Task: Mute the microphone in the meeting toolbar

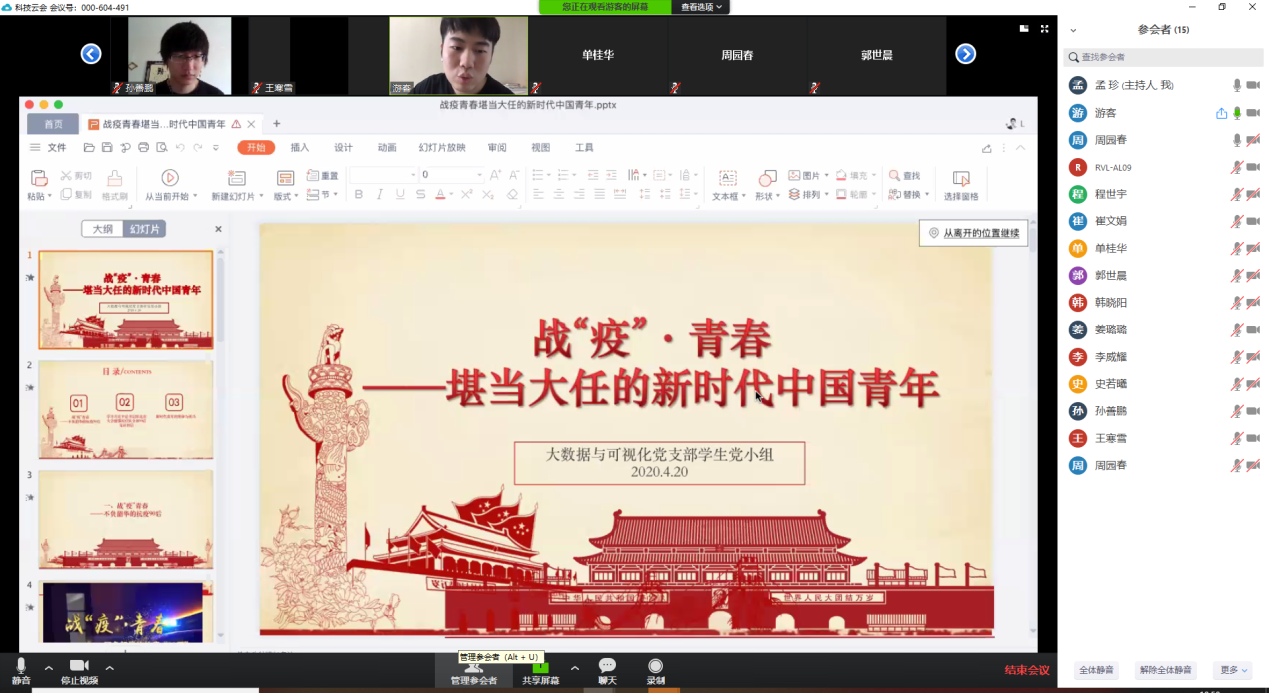Action: (x=21, y=667)
